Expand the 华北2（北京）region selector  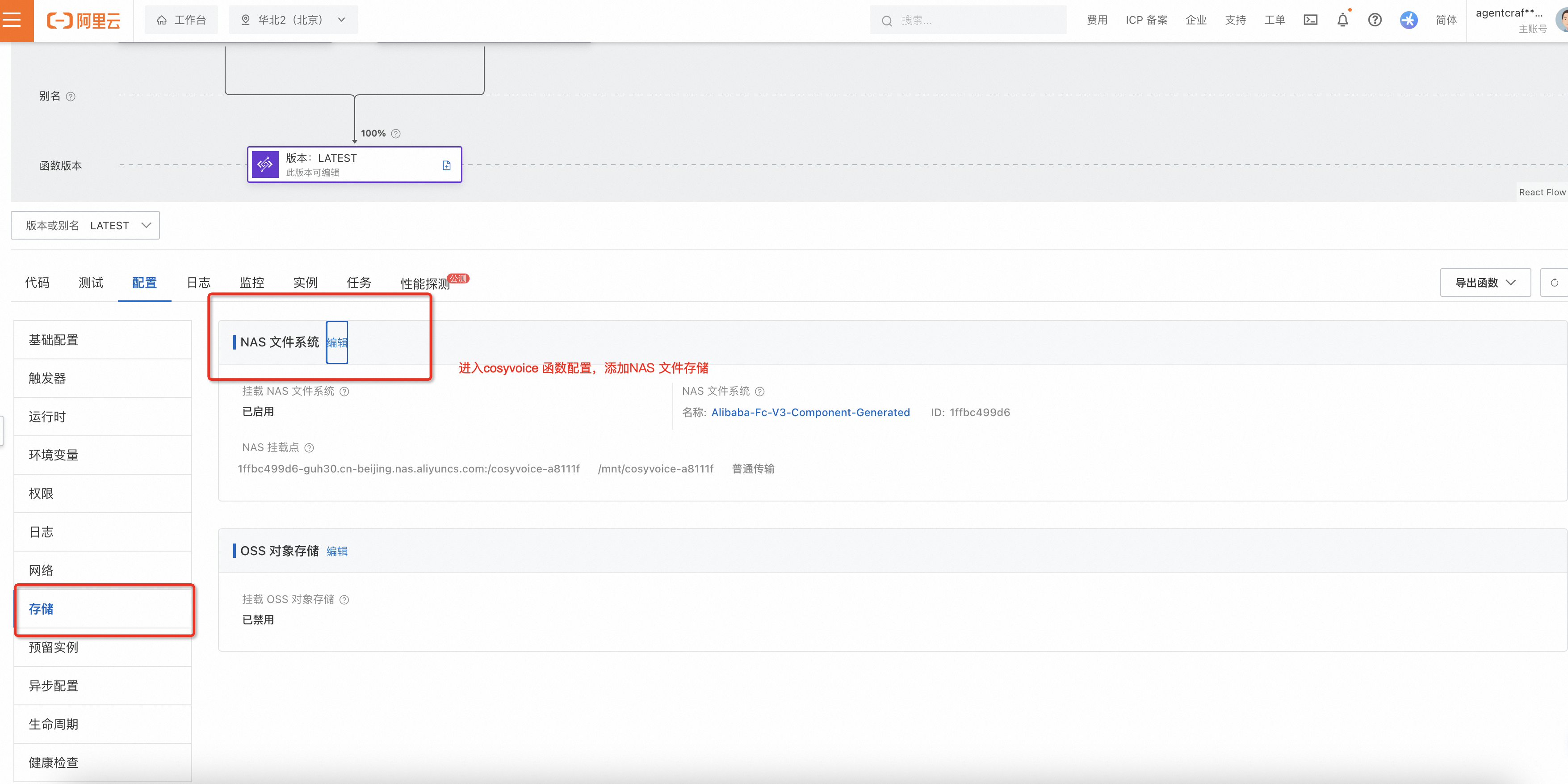tap(293, 20)
